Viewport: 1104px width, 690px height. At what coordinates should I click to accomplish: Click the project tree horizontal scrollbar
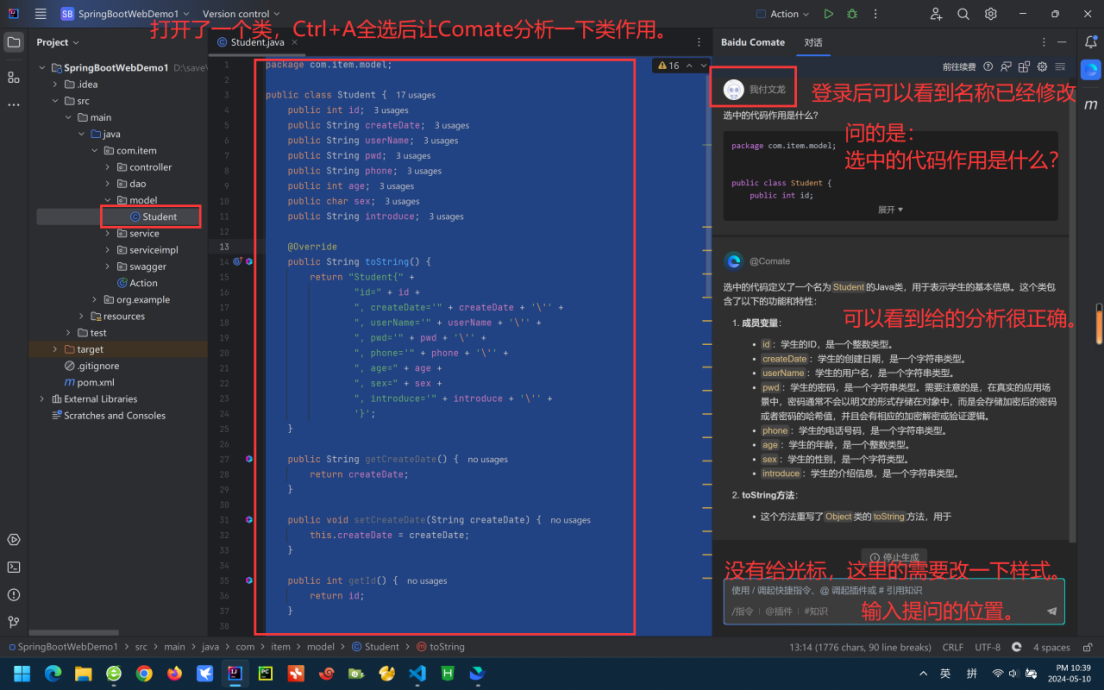click(74, 632)
